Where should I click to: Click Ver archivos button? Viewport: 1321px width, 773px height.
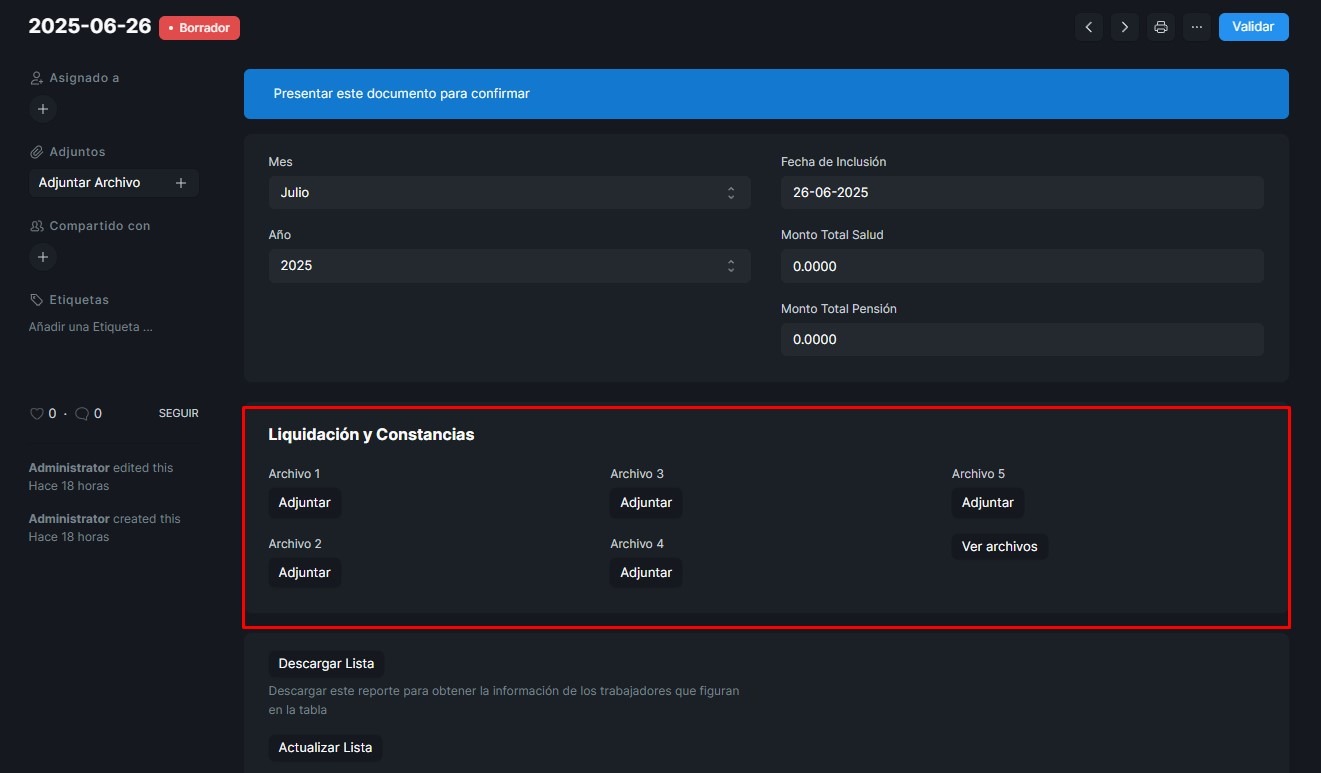pyautogui.click(x=999, y=547)
